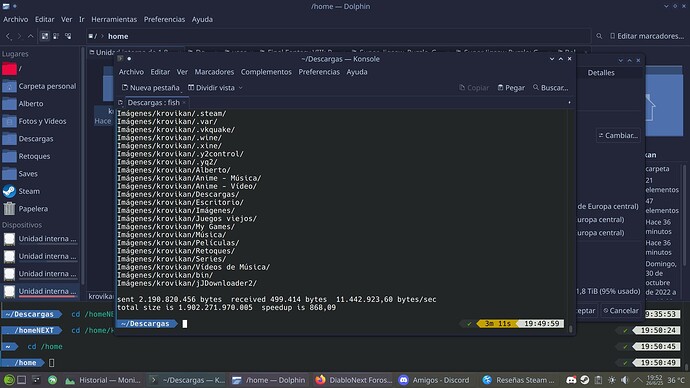Switch to Detalles tab in dialog
Viewport: 690px width, 388px height.
[601, 73]
